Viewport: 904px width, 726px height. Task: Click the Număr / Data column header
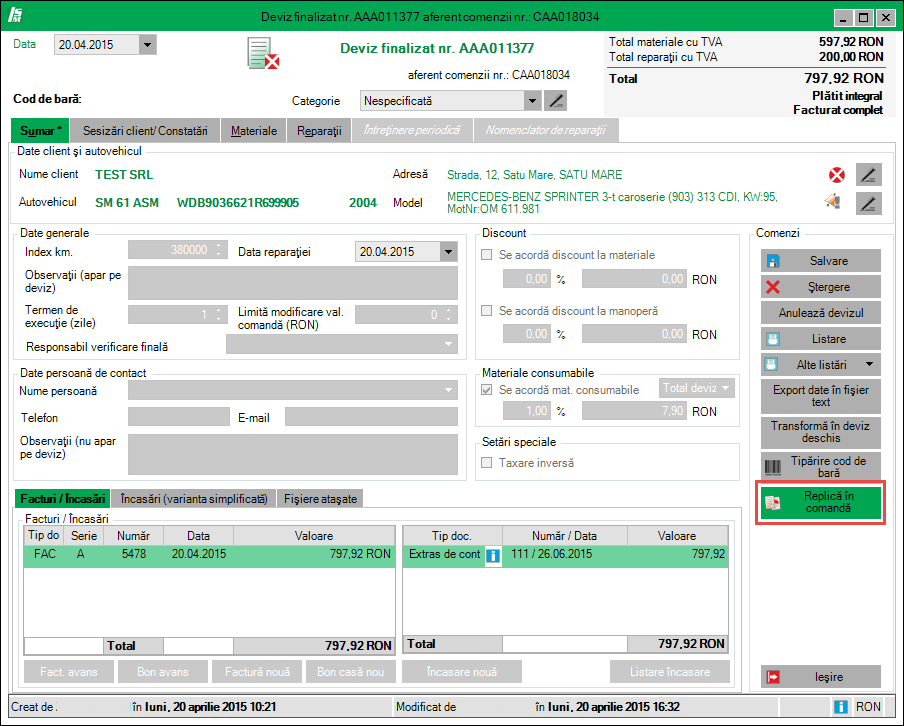click(x=564, y=536)
